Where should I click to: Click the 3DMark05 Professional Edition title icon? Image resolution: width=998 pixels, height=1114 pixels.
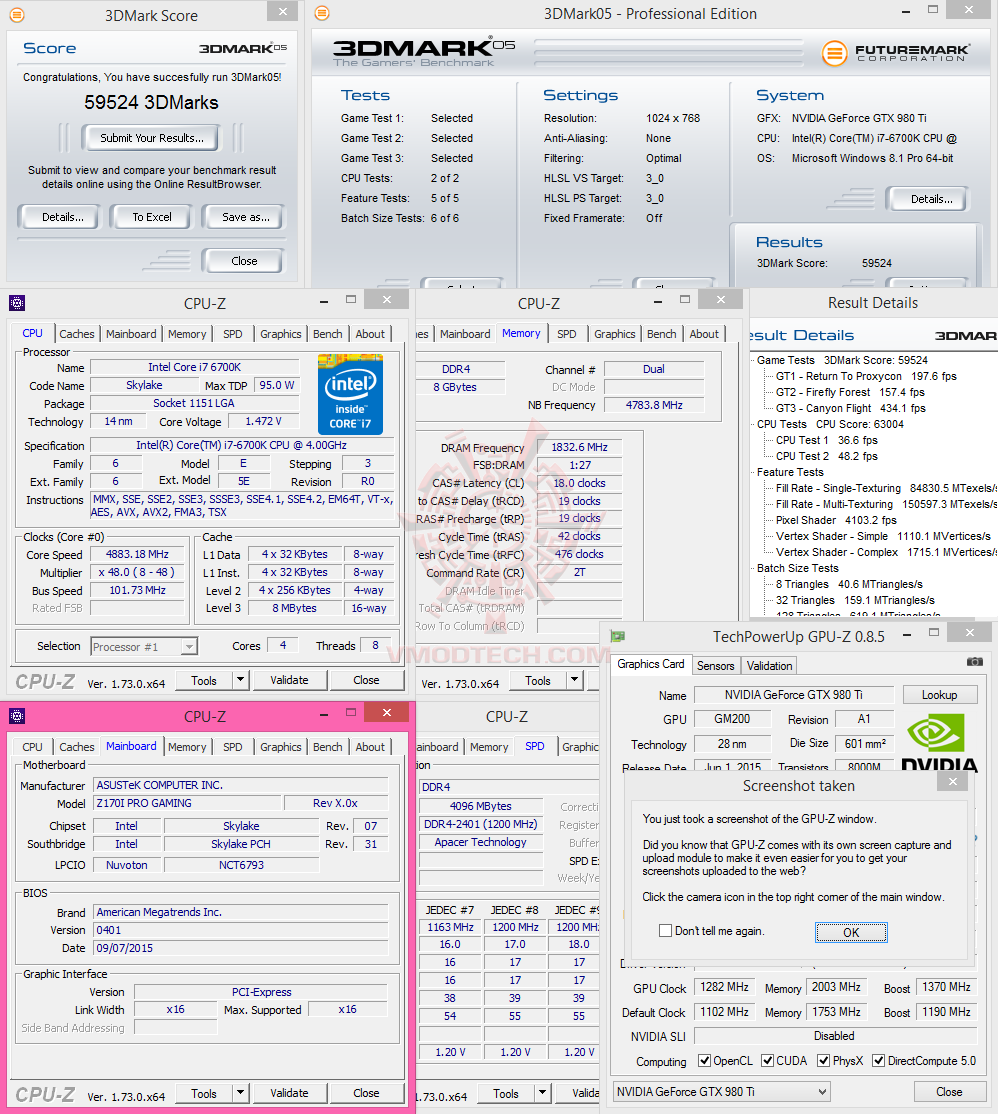coord(322,13)
